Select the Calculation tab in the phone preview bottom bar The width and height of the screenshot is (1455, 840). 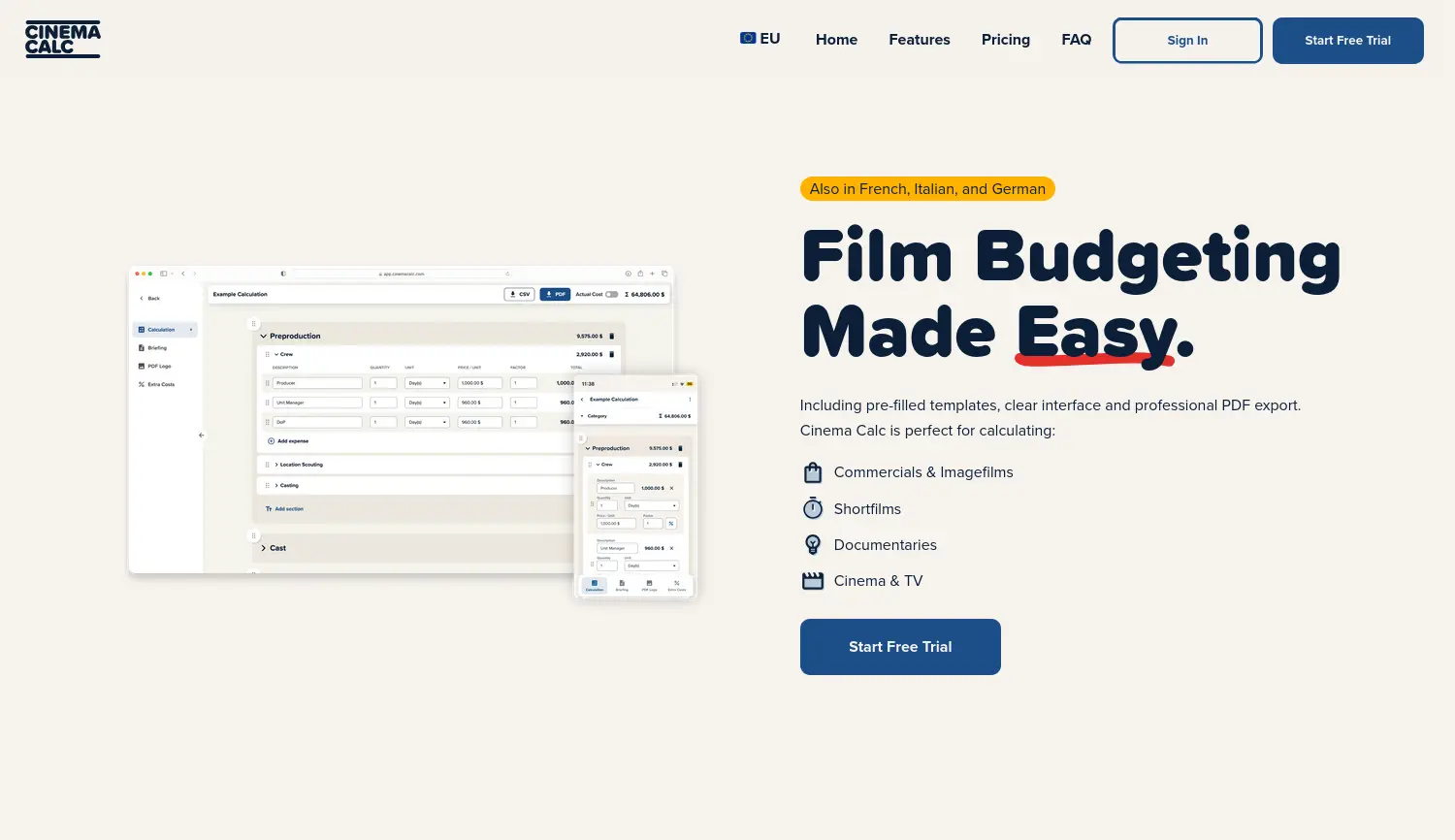coord(595,586)
